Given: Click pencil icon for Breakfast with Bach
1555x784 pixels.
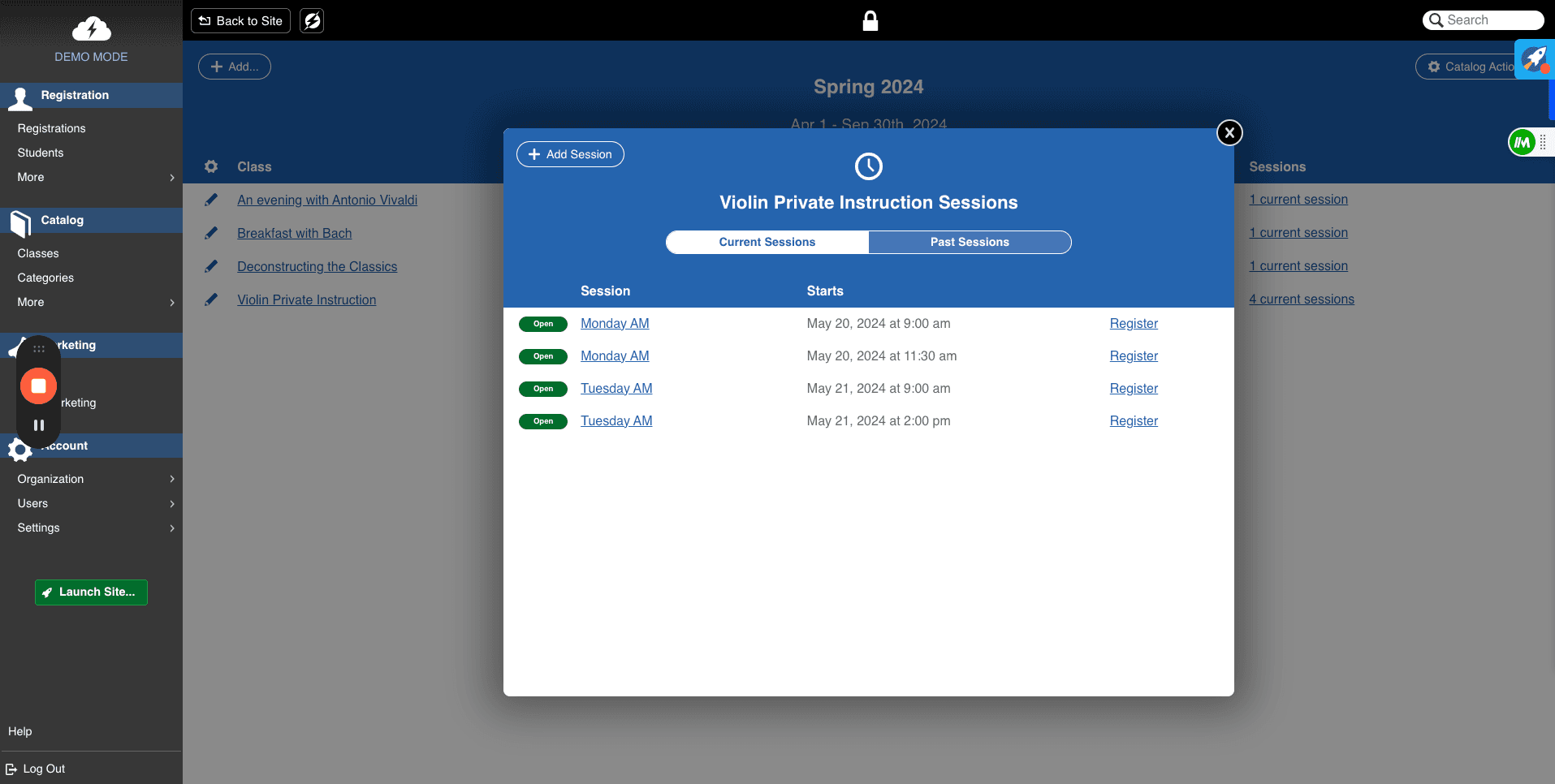Looking at the screenshot, I should (x=211, y=233).
